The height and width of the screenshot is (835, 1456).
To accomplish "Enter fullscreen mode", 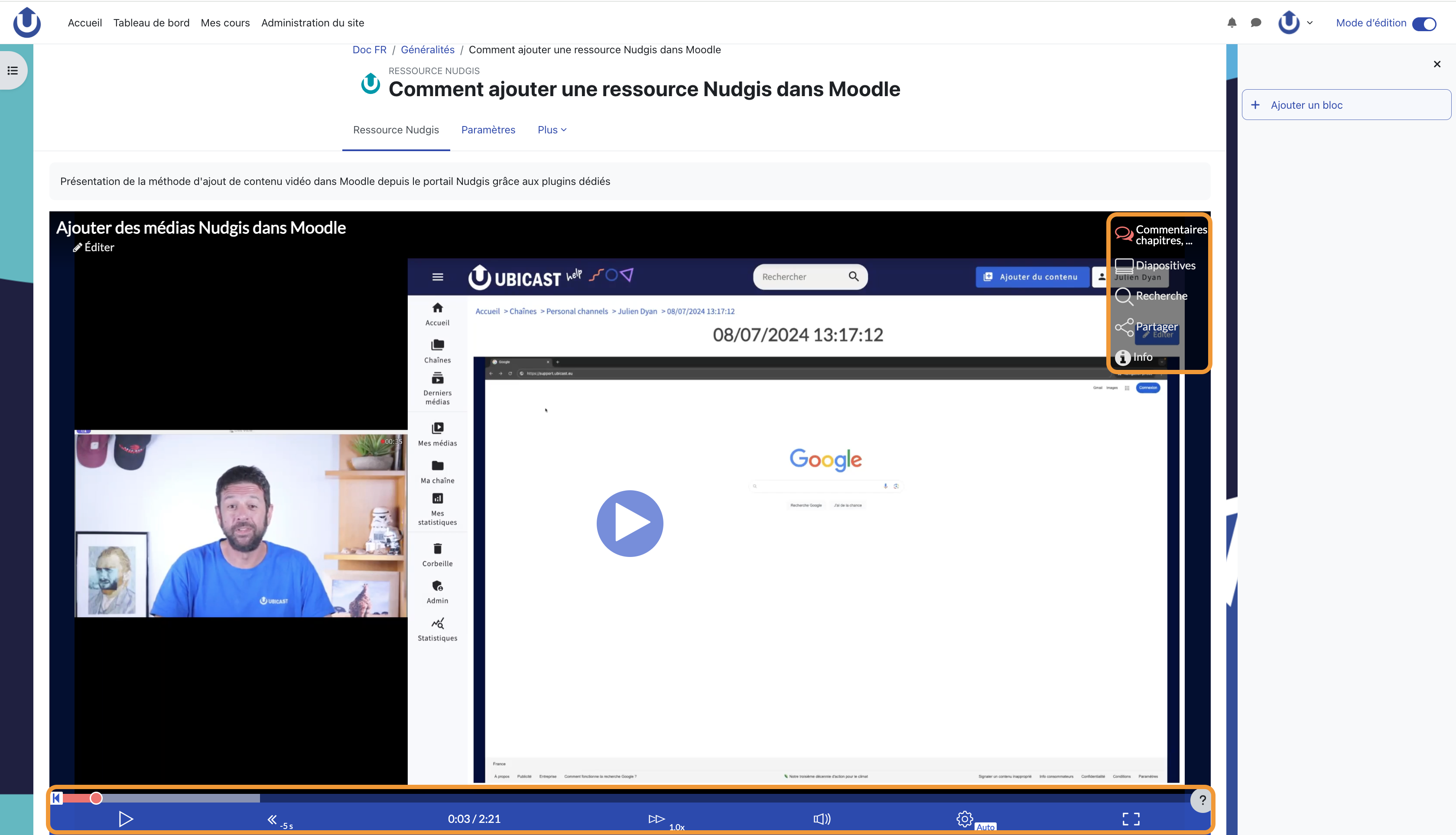I will pos(1131,819).
